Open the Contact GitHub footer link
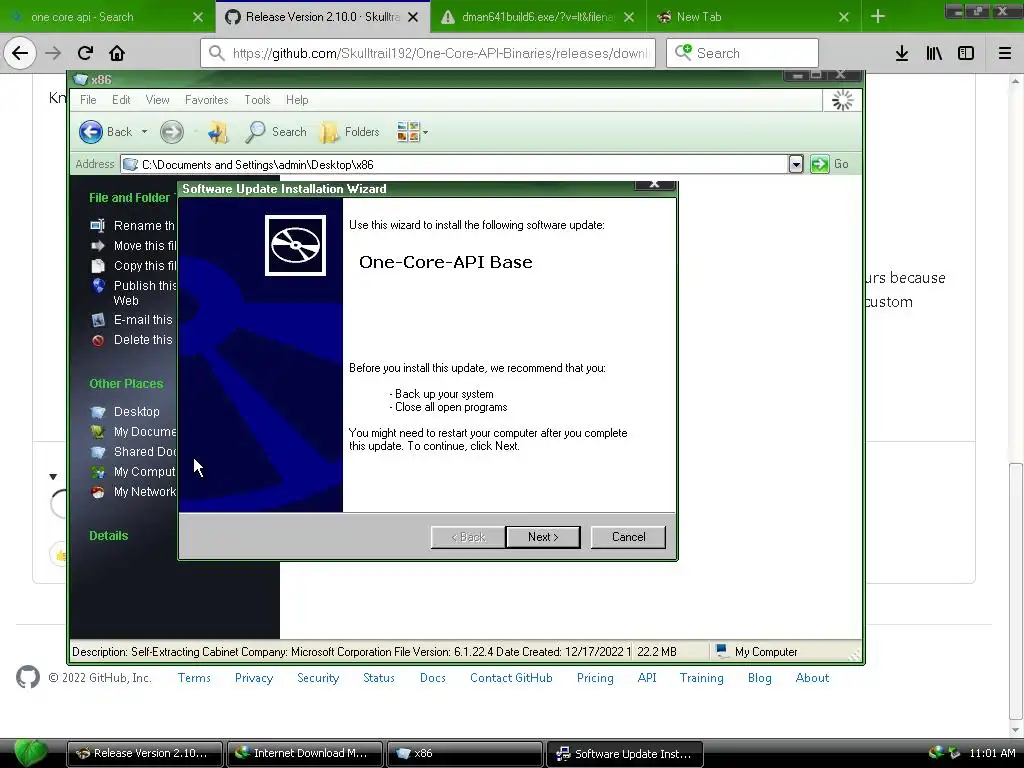 511,678
